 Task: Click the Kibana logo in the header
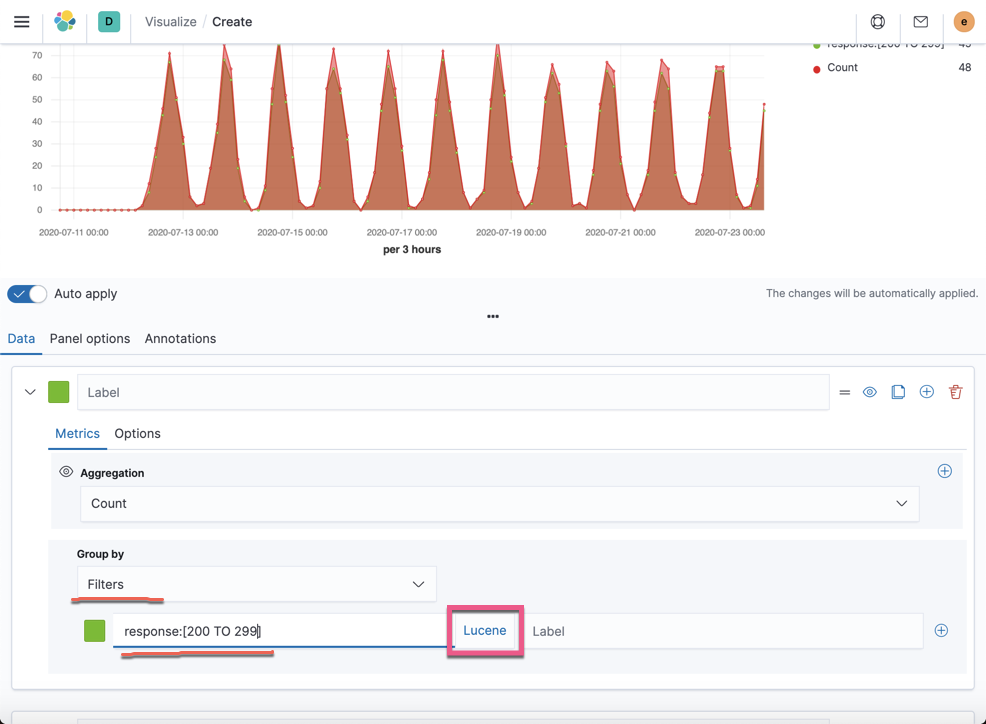(64, 21)
